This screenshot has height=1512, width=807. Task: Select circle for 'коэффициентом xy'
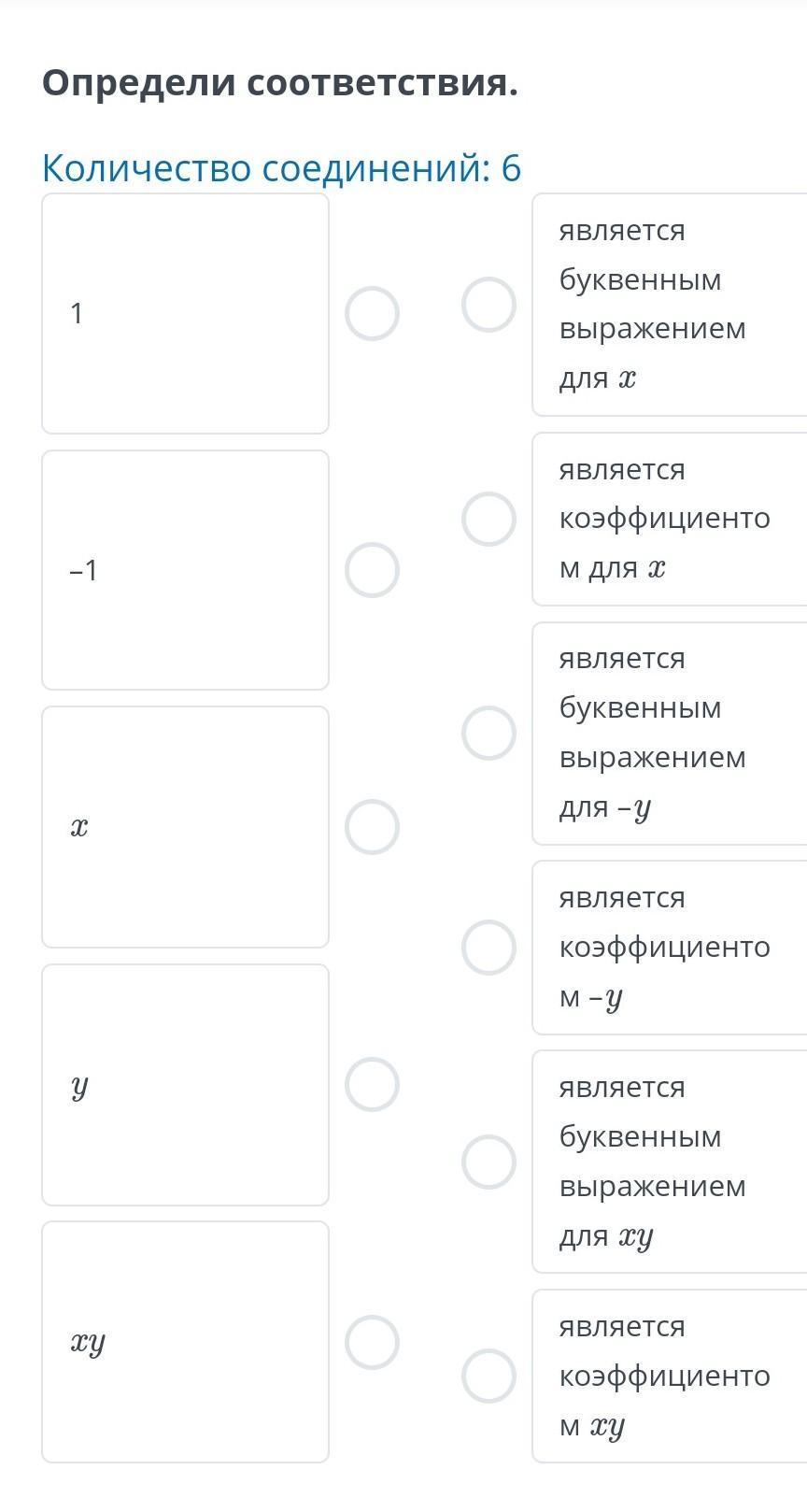pyautogui.click(x=488, y=1376)
